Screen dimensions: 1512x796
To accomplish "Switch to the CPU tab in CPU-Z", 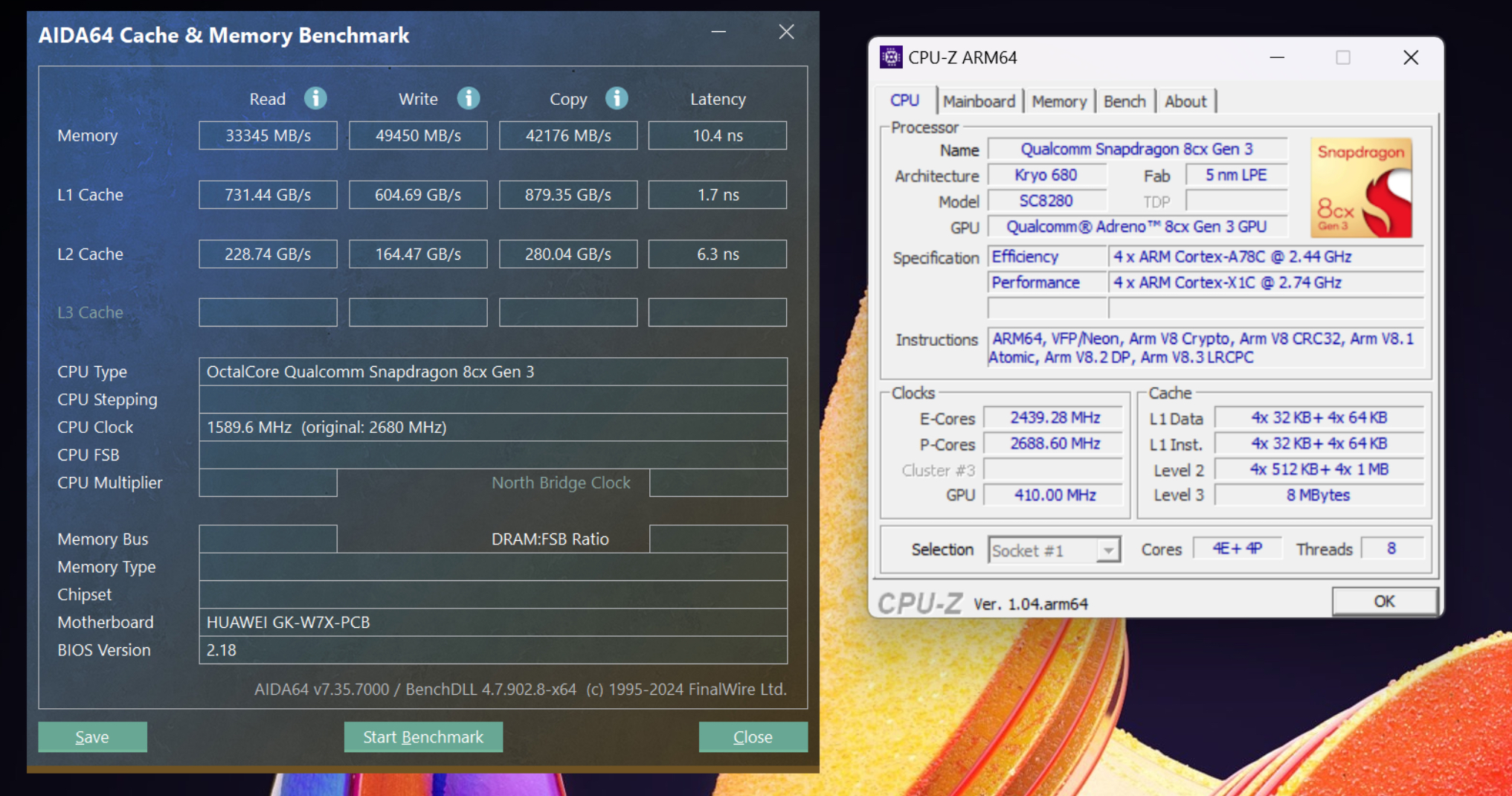I will pos(905,100).
